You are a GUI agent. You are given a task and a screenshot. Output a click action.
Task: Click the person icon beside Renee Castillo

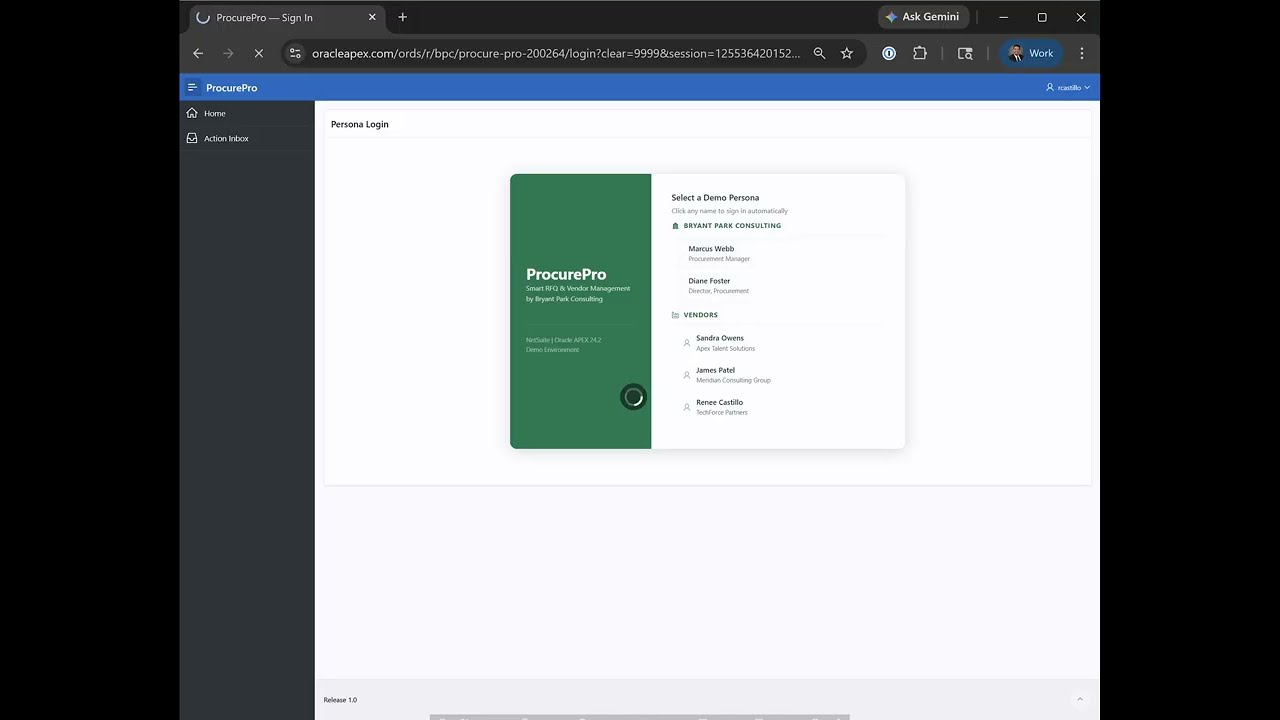pos(686,407)
